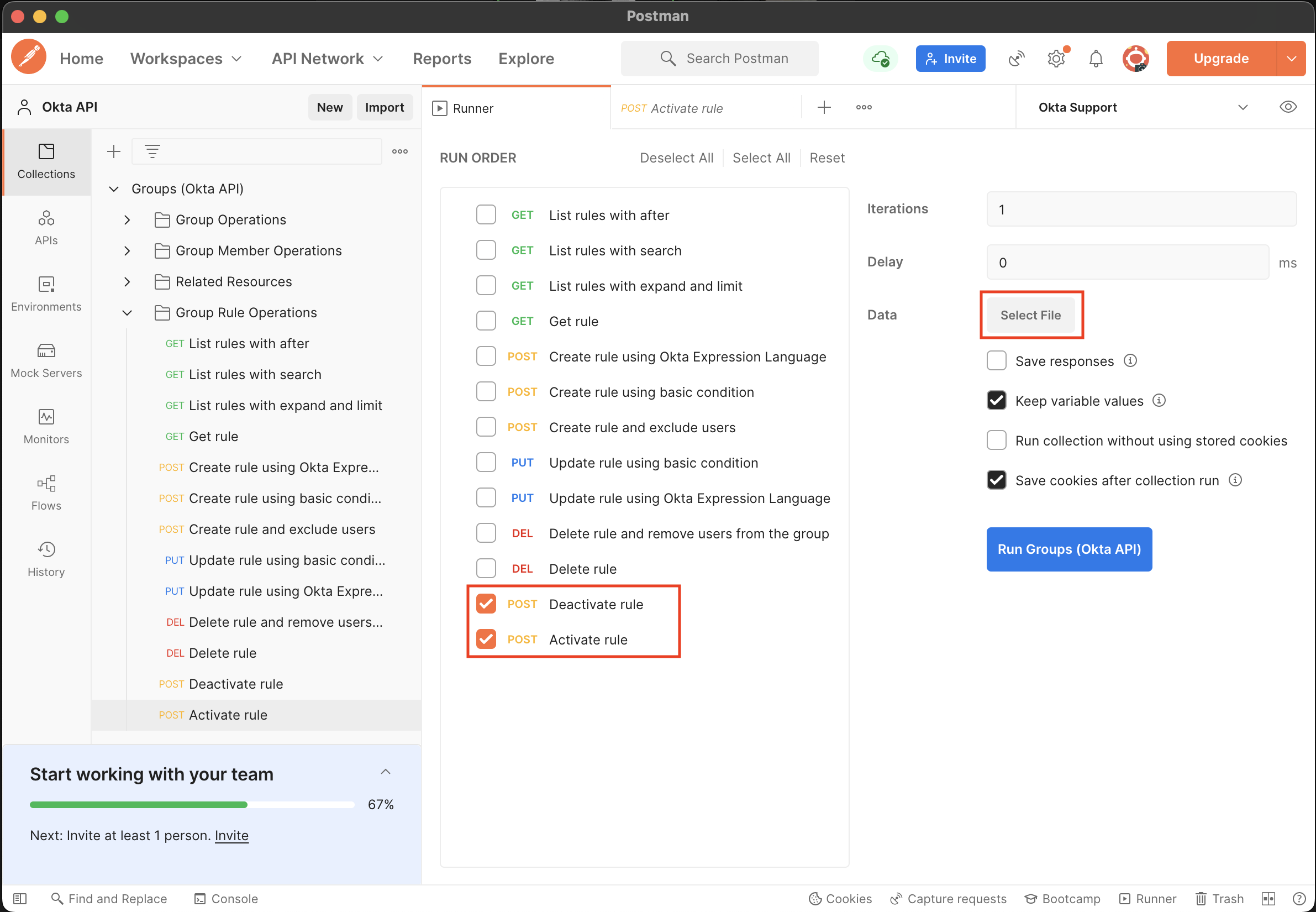The image size is (1316, 912).
Task: Click Select File for data
Action: 1030,315
